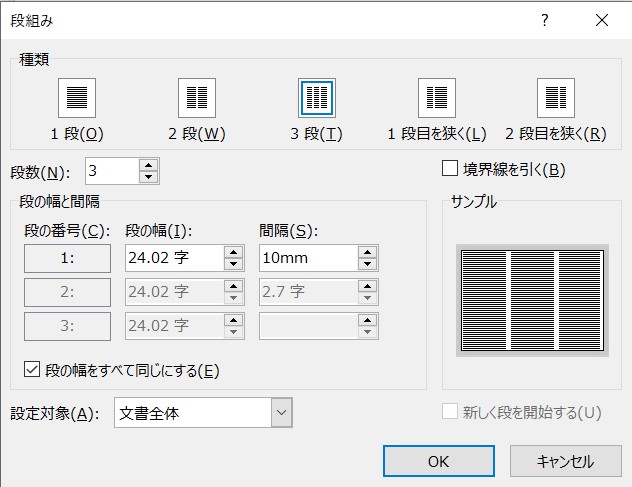
Task: Increase column 1 spacing with up arrow
Action: point(368,252)
